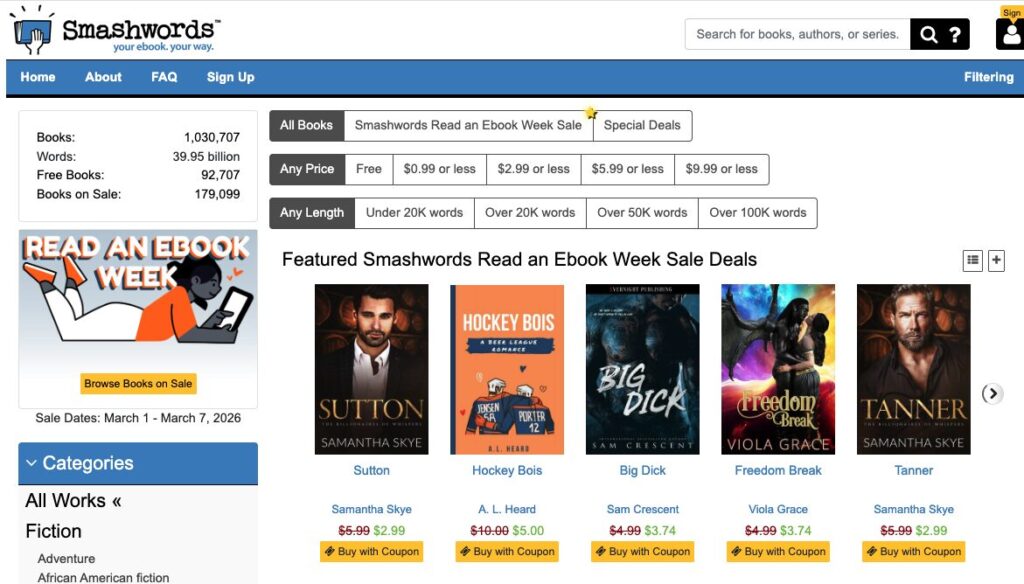The width and height of the screenshot is (1024, 584).
Task: Click the plus expand icon
Action: [x=996, y=260]
